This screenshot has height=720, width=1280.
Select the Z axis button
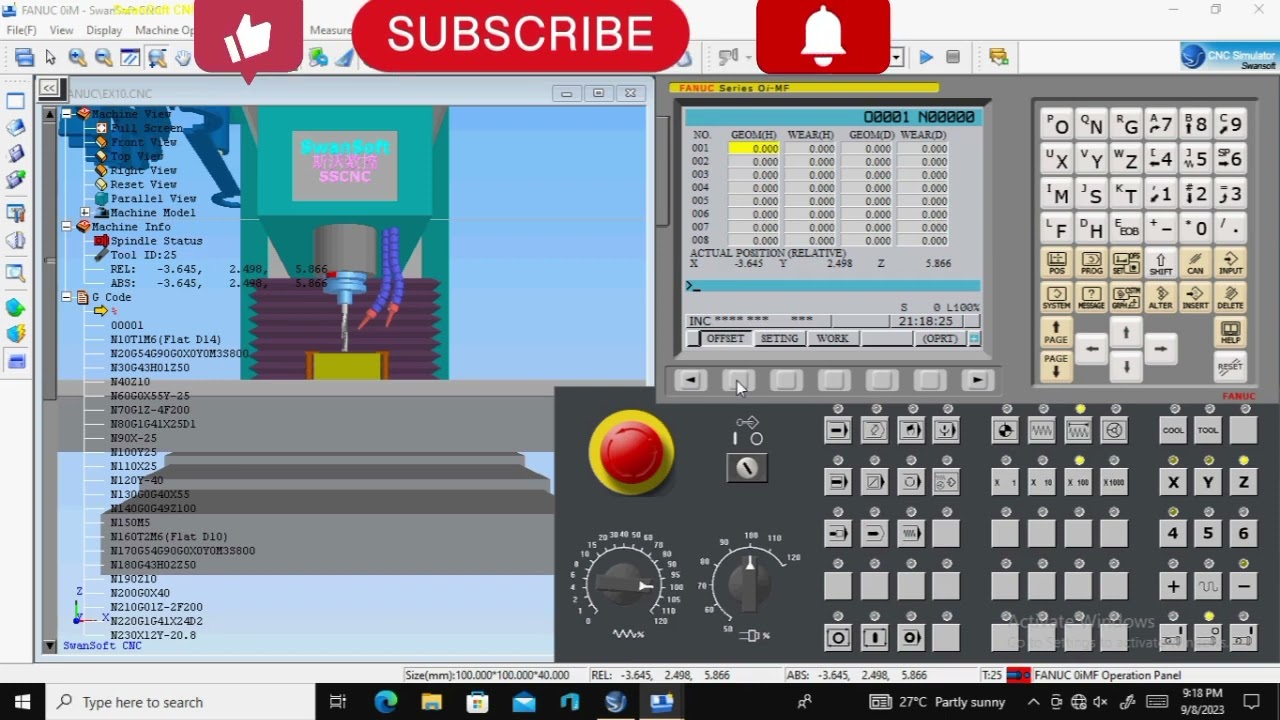click(1243, 482)
